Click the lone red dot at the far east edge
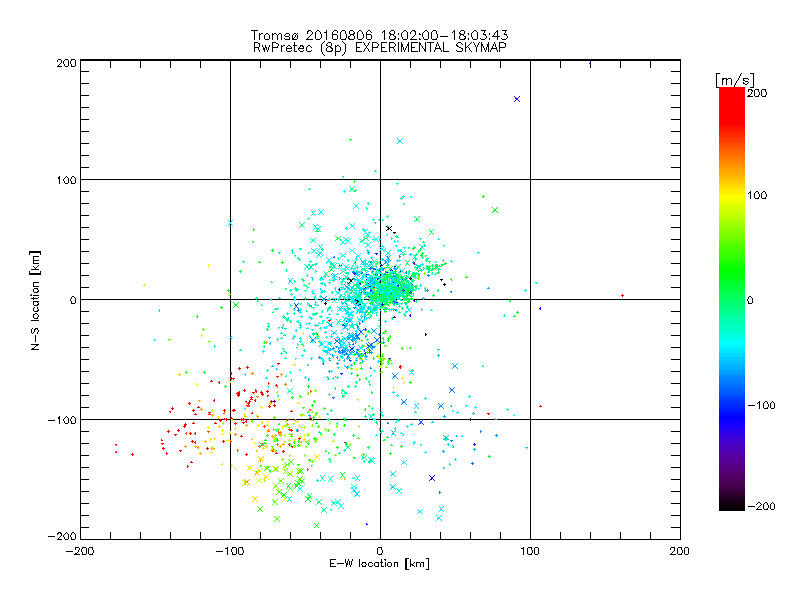Viewport: 800px width, 600px height. tap(622, 295)
